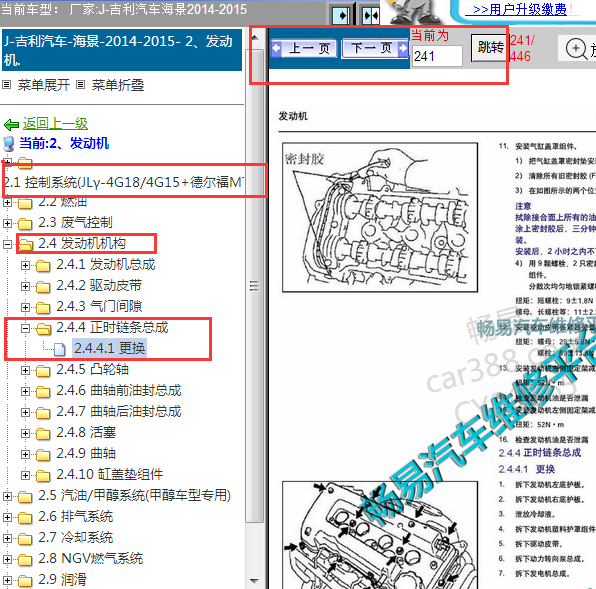Expand the 2.4.10 缸盖垫组件 node

coord(25,475)
